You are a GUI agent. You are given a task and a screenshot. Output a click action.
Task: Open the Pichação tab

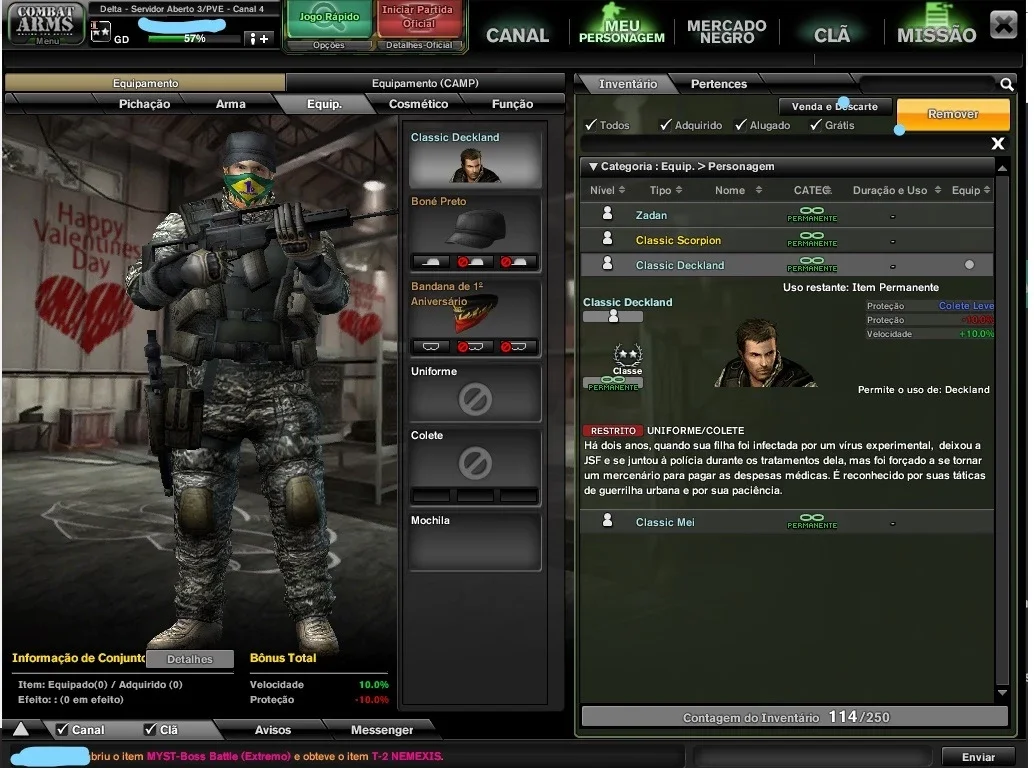[144, 104]
